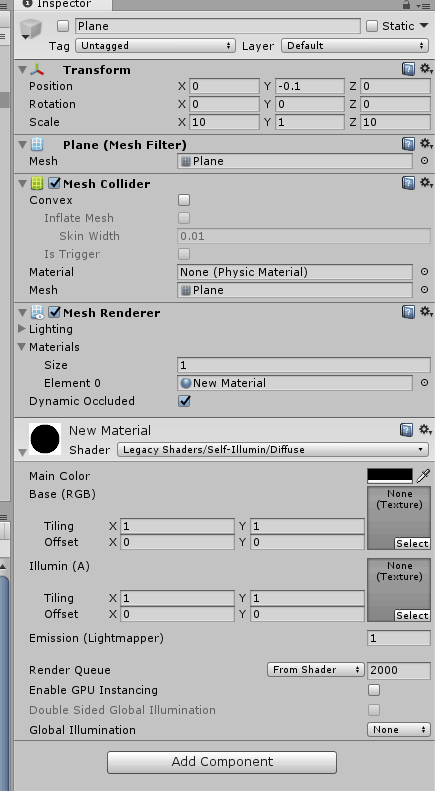Image resolution: width=435 pixels, height=791 pixels.
Task: Collapse the New Material foldout arrow
Action: [x=23, y=453]
